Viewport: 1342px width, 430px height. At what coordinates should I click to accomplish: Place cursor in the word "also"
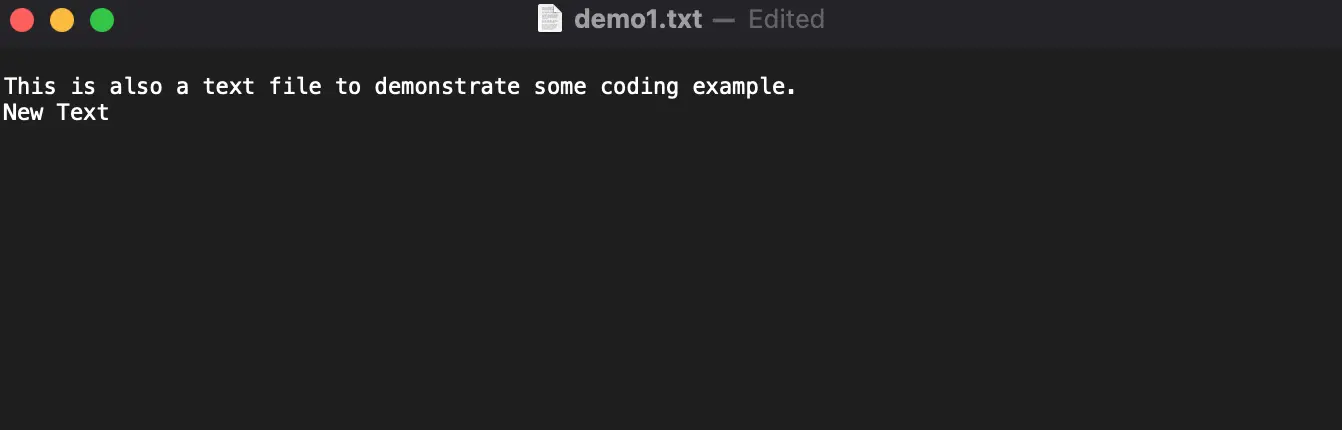click(x=136, y=86)
